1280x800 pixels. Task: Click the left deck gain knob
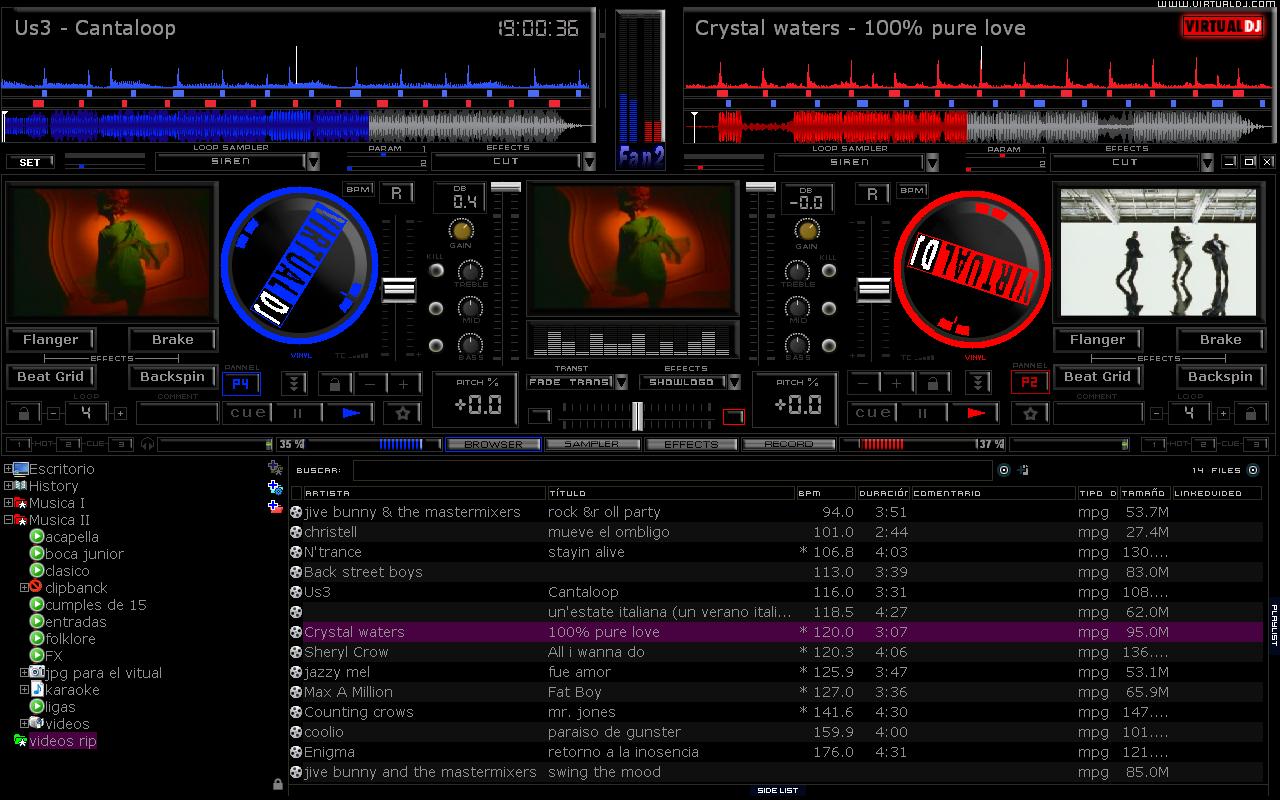click(460, 230)
